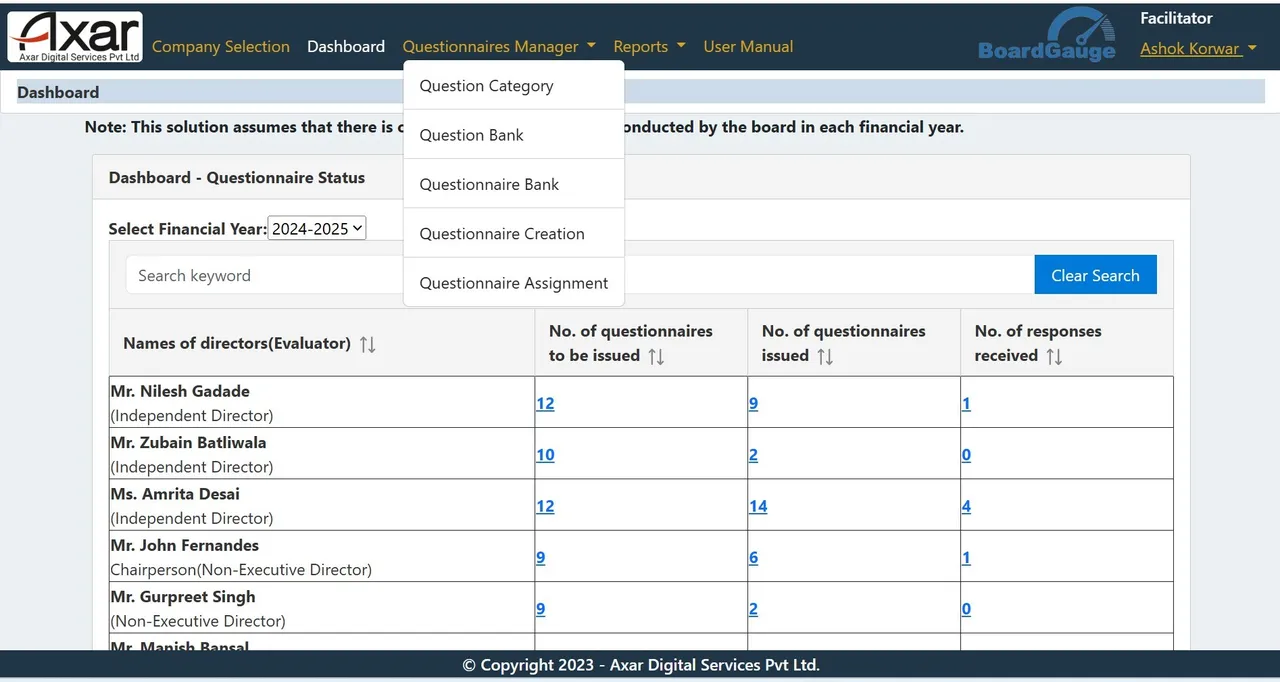Expand the Reports dropdown menu
The image size is (1280, 682).
[649, 46]
